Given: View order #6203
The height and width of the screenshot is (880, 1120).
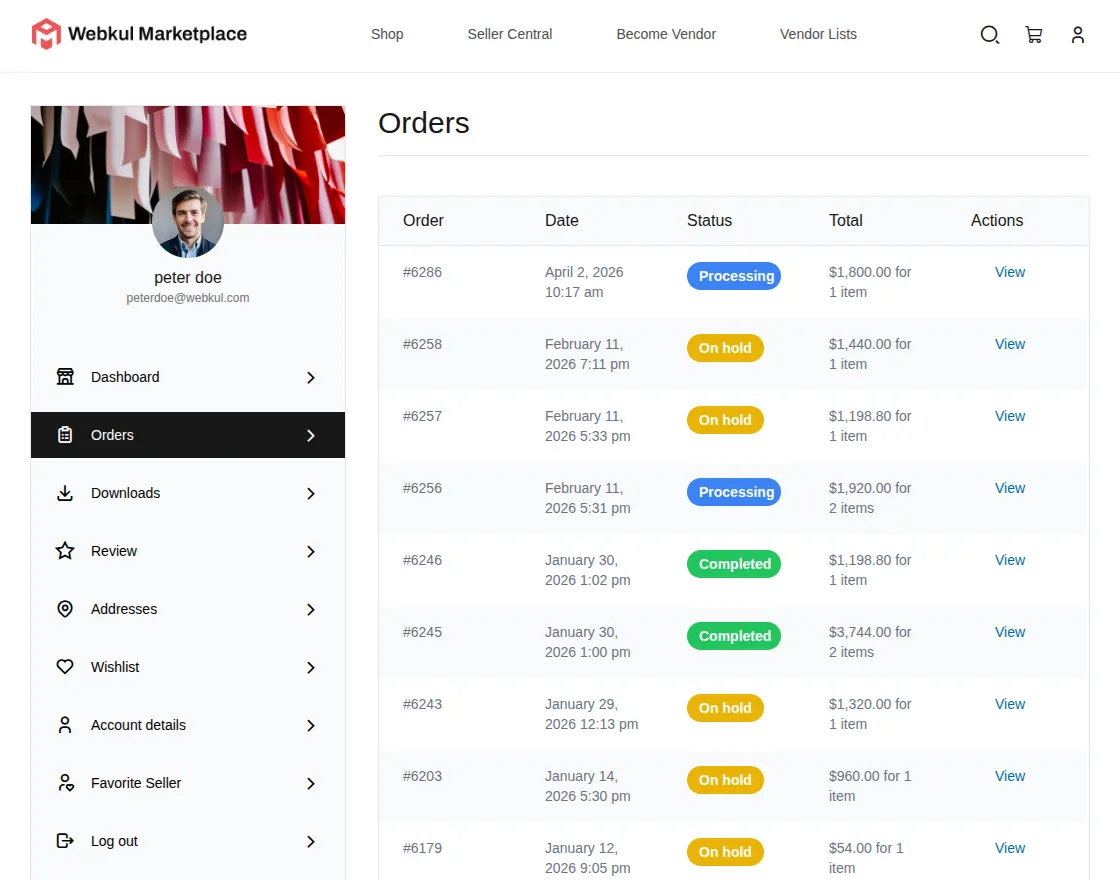Looking at the screenshot, I should coord(1009,776).
